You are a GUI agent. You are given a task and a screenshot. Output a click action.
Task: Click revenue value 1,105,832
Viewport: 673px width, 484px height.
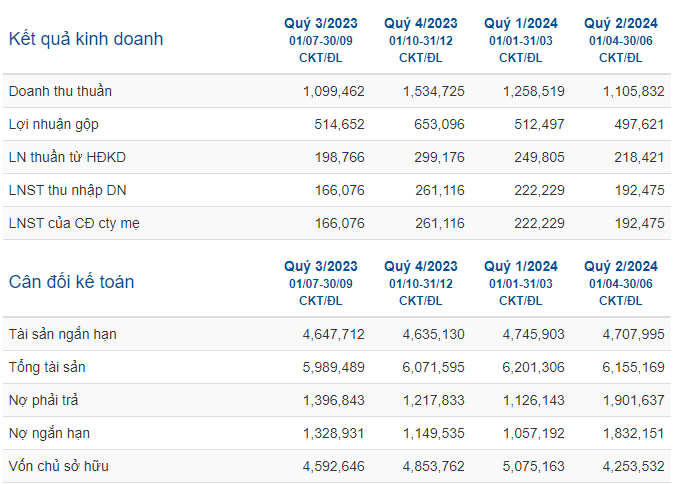[634, 91]
